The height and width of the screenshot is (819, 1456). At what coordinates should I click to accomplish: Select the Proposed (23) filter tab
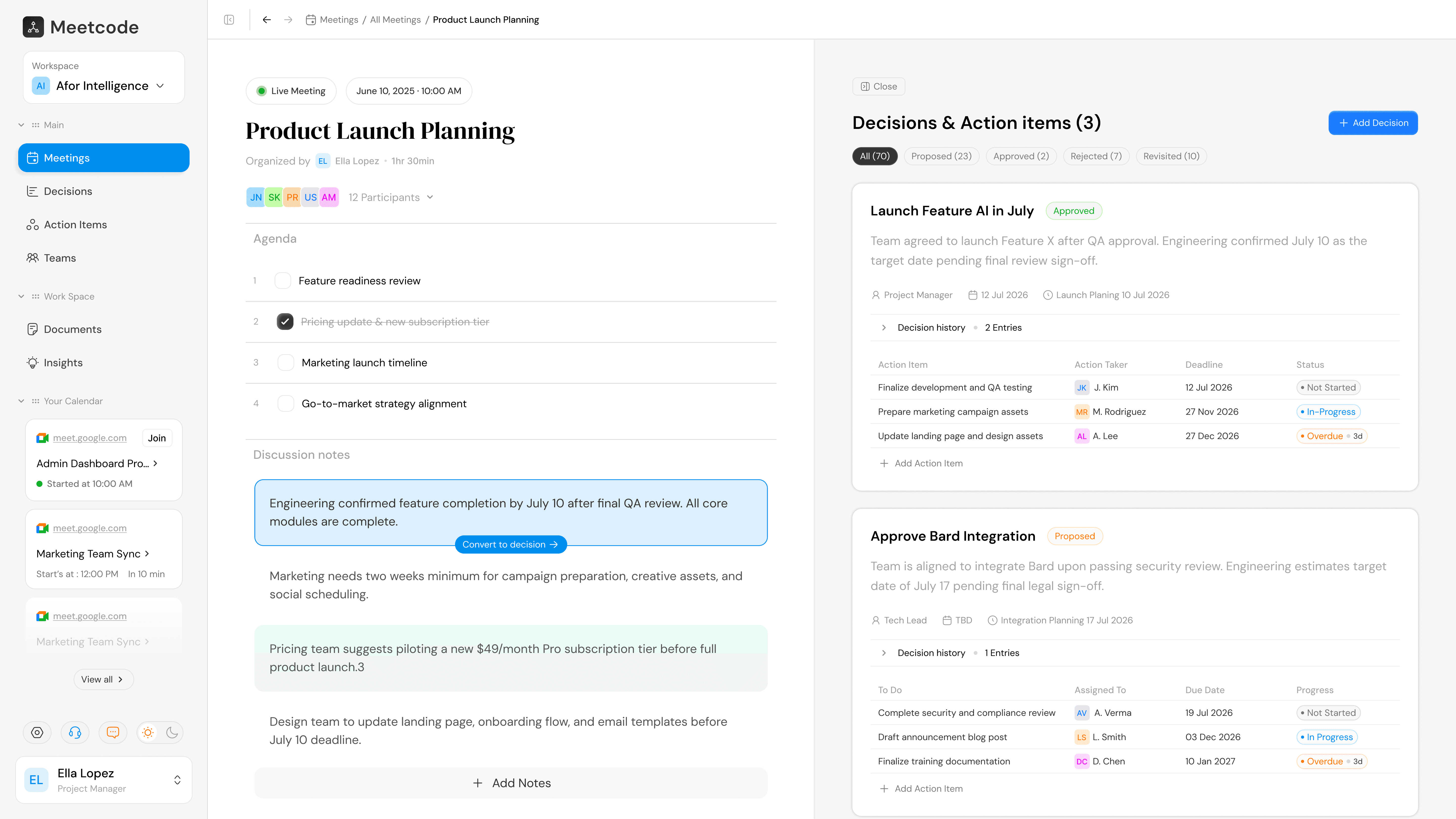coord(941,156)
